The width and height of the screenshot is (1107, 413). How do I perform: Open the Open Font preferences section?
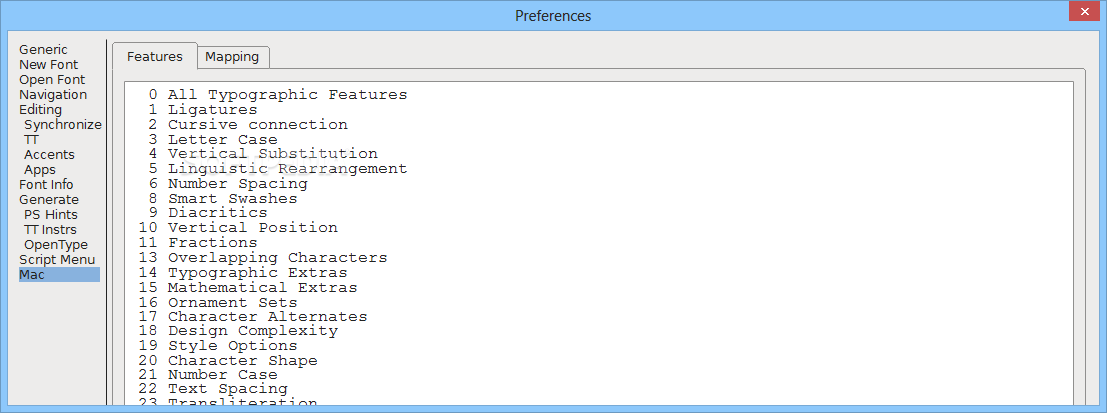[x=52, y=80]
